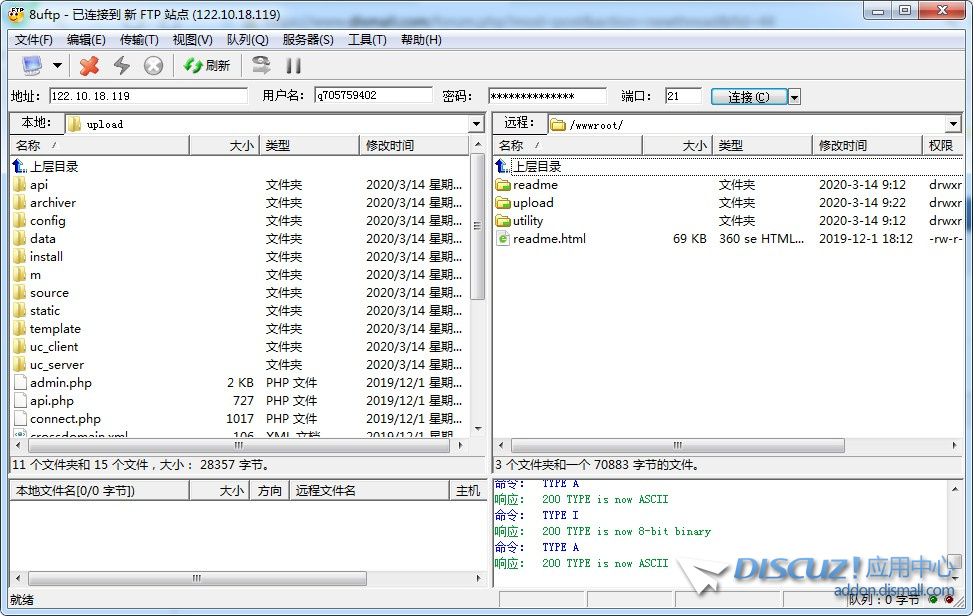Expand the dropdown arrow next to 连接 button

click(794, 97)
